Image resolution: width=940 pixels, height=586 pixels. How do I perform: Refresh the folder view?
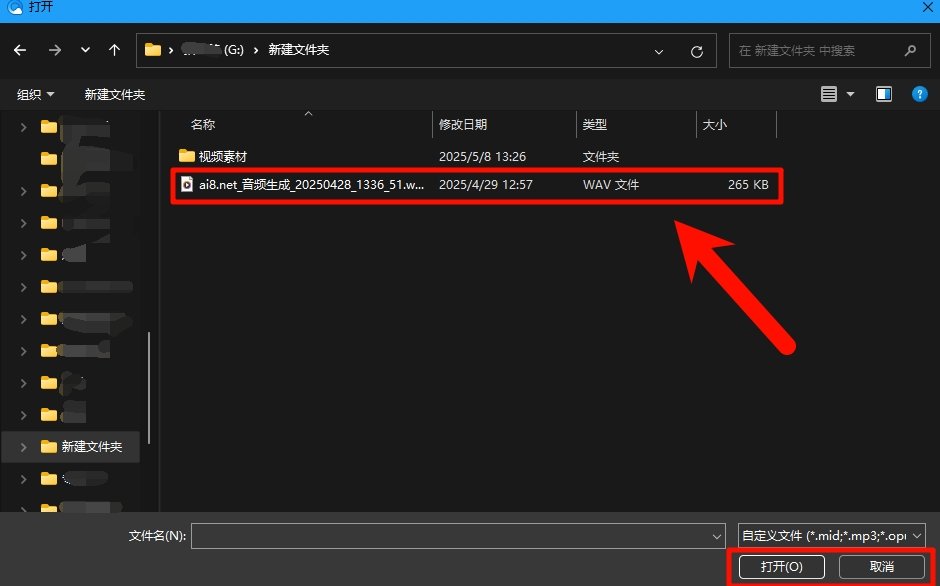coord(697,50)
